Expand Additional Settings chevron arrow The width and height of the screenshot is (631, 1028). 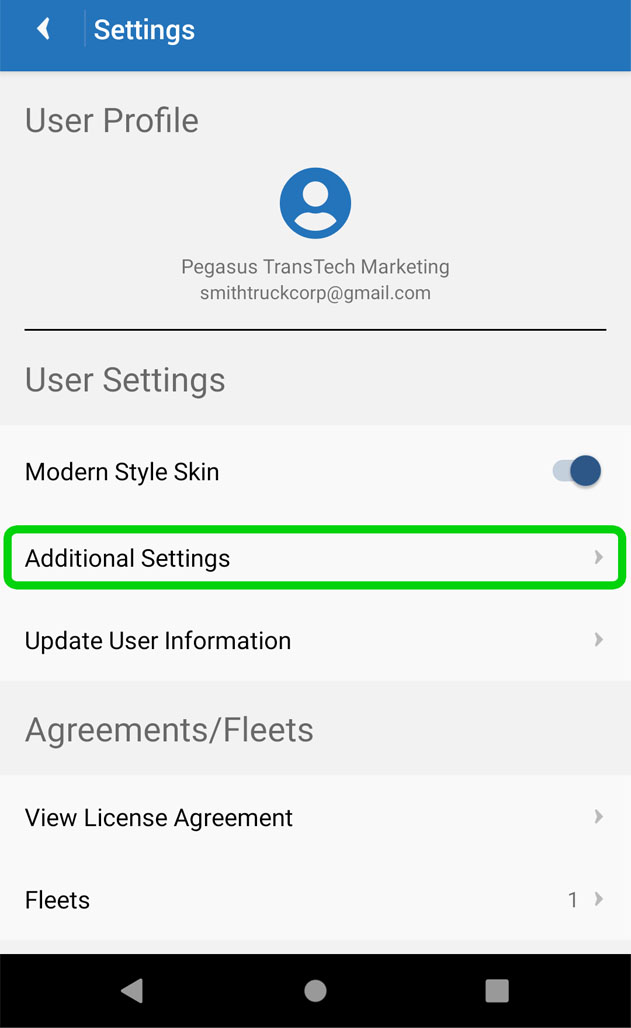click(599, 557)
